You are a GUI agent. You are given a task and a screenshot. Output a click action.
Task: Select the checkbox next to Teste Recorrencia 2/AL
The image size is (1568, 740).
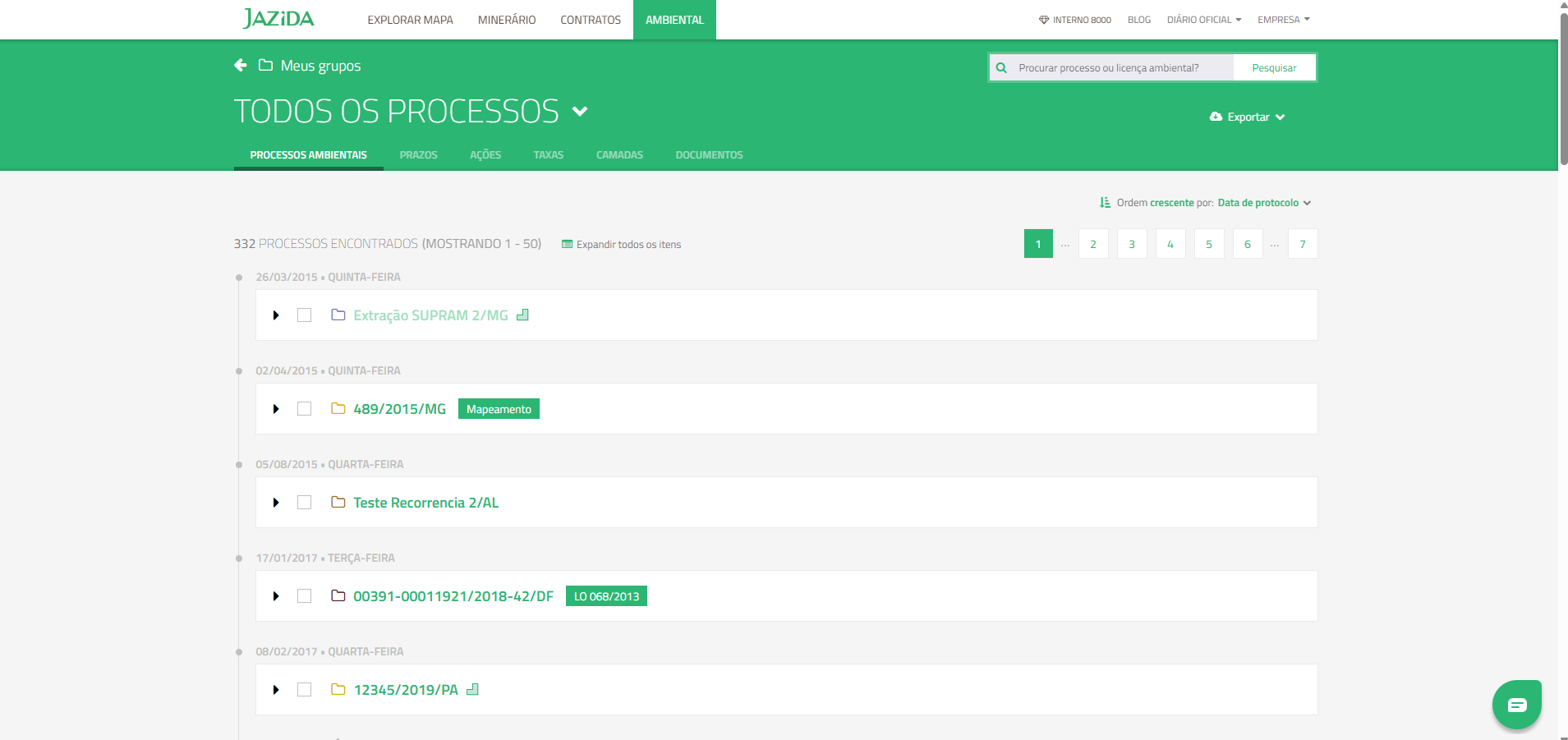coord(304,502)
